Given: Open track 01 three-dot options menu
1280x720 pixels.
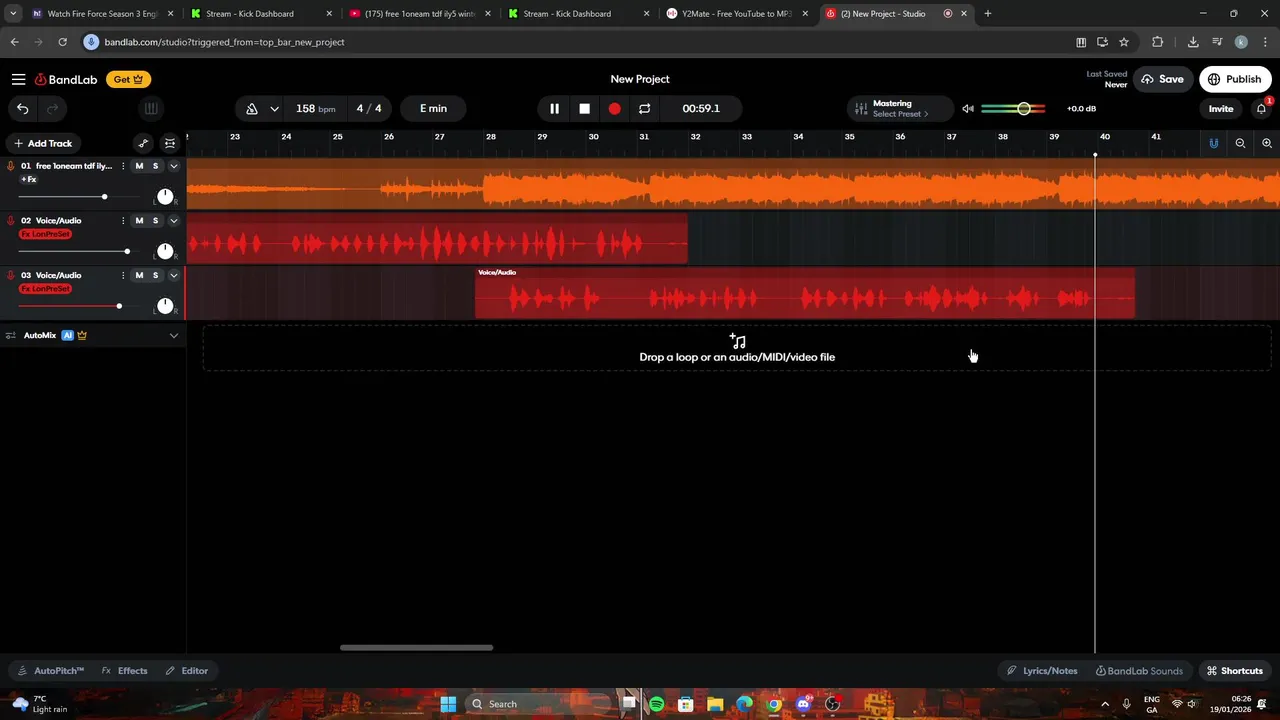Looking at the screenshot, I should click(x=123, y=166).
